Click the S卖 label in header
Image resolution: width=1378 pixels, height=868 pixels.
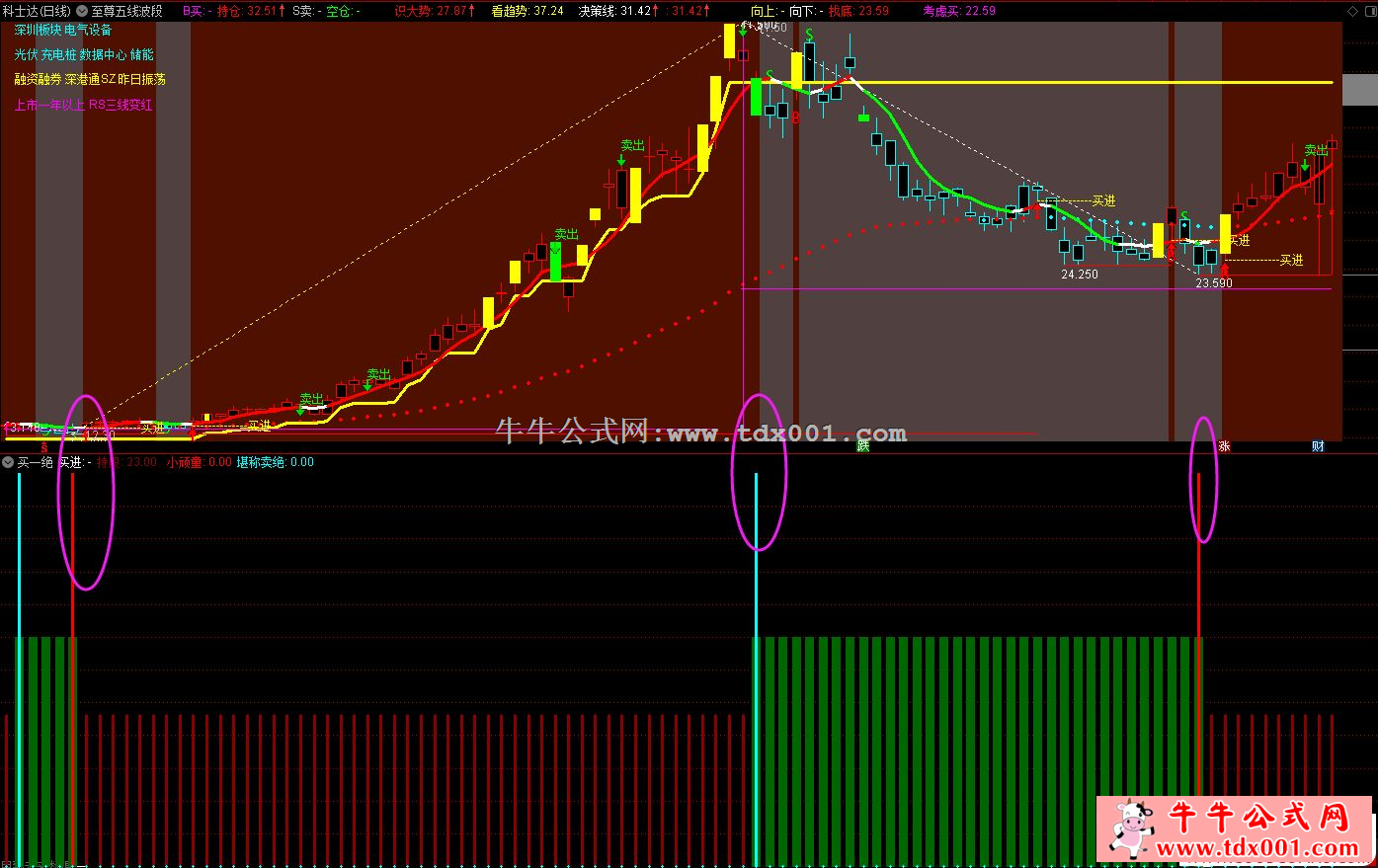tap(306, 11)
